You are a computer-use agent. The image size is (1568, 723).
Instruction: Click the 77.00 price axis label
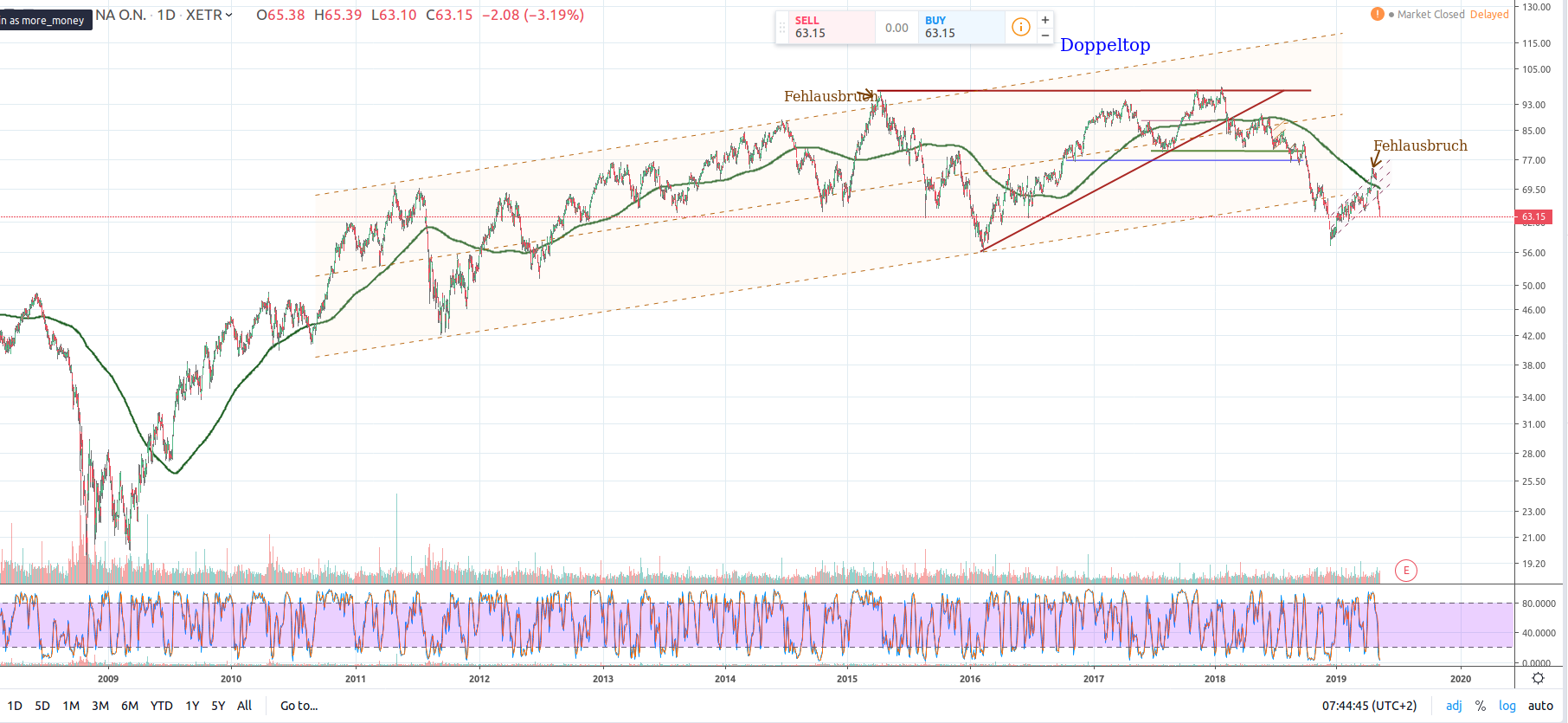pyautogui.click(x=1533, y=160)
